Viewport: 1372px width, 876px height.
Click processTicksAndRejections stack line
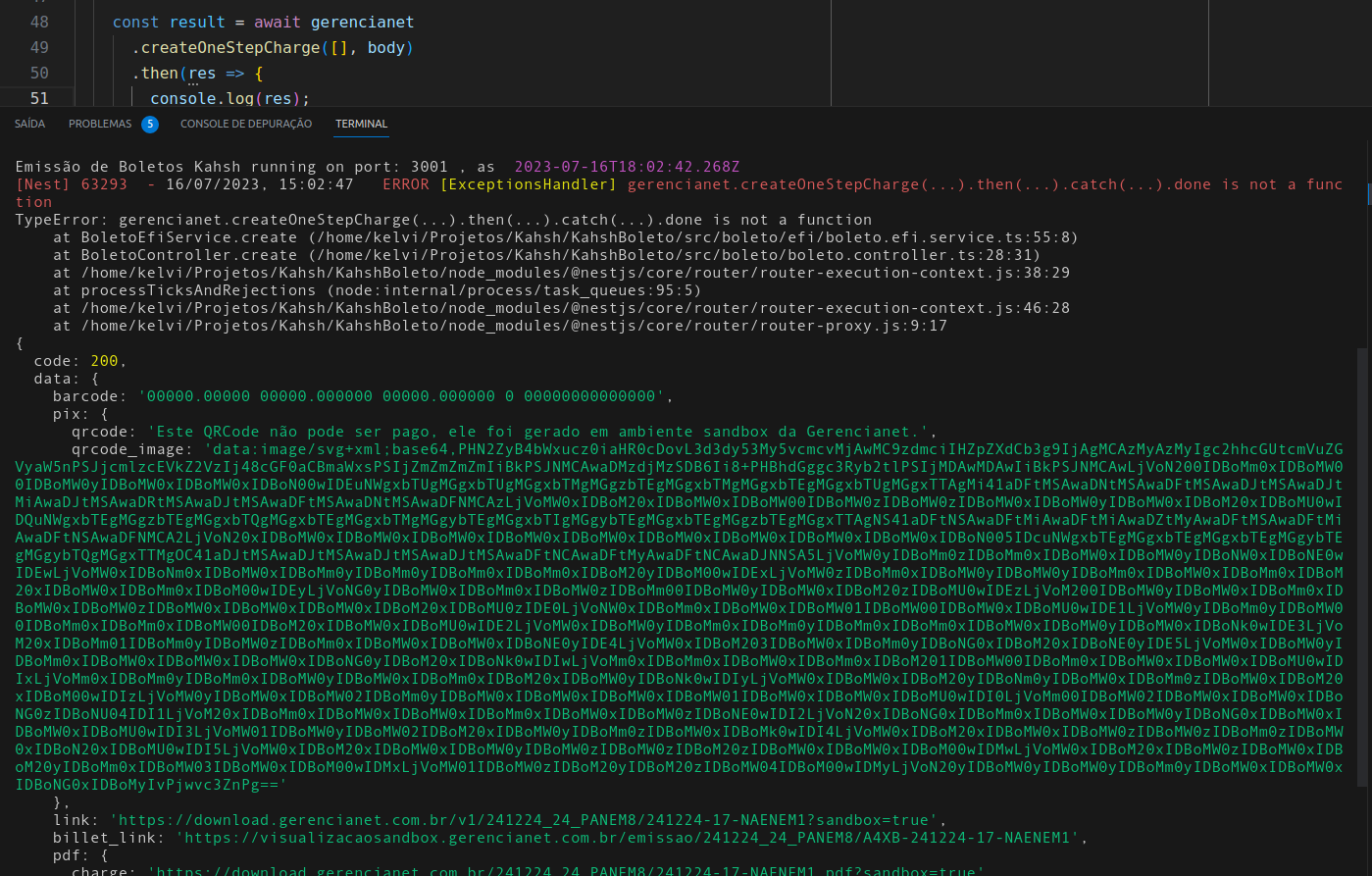click(x=378, y=290)
